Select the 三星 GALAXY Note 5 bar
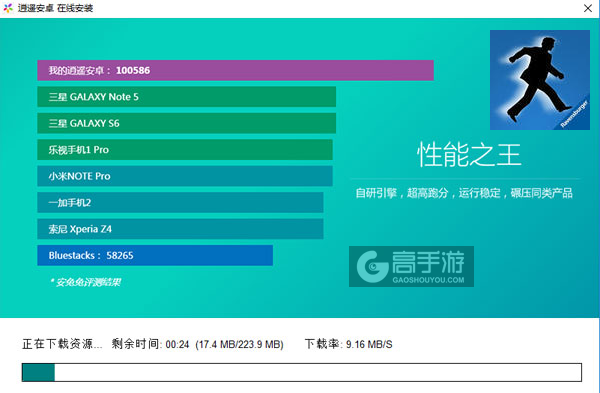This screenshot has height=393, width=600. 186,97
